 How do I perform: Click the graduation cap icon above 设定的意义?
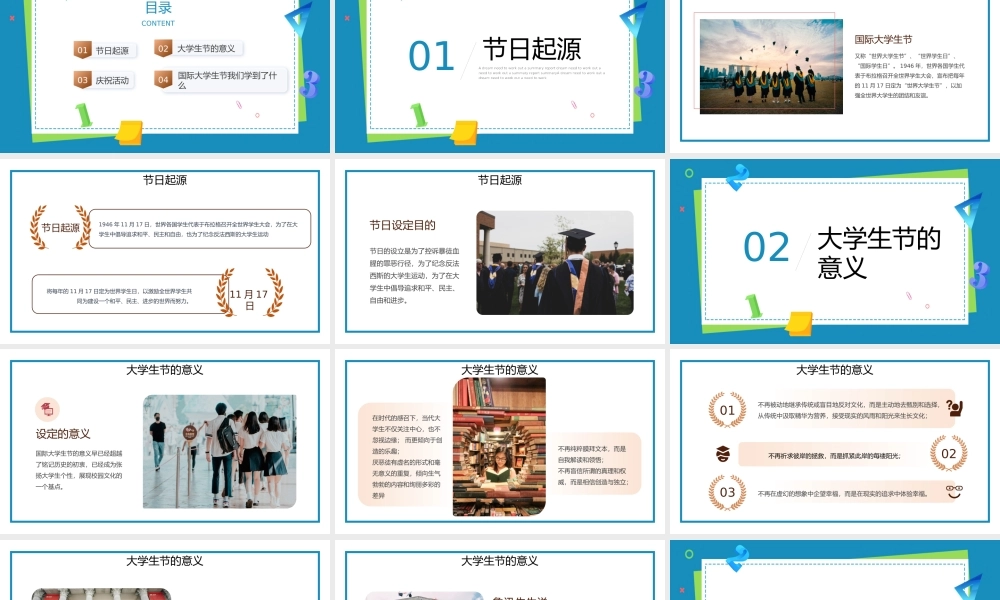click(x=47, y=409)
